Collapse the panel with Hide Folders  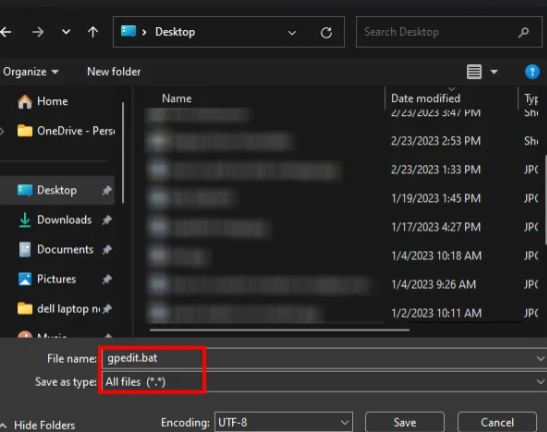(x=38, y=425)
